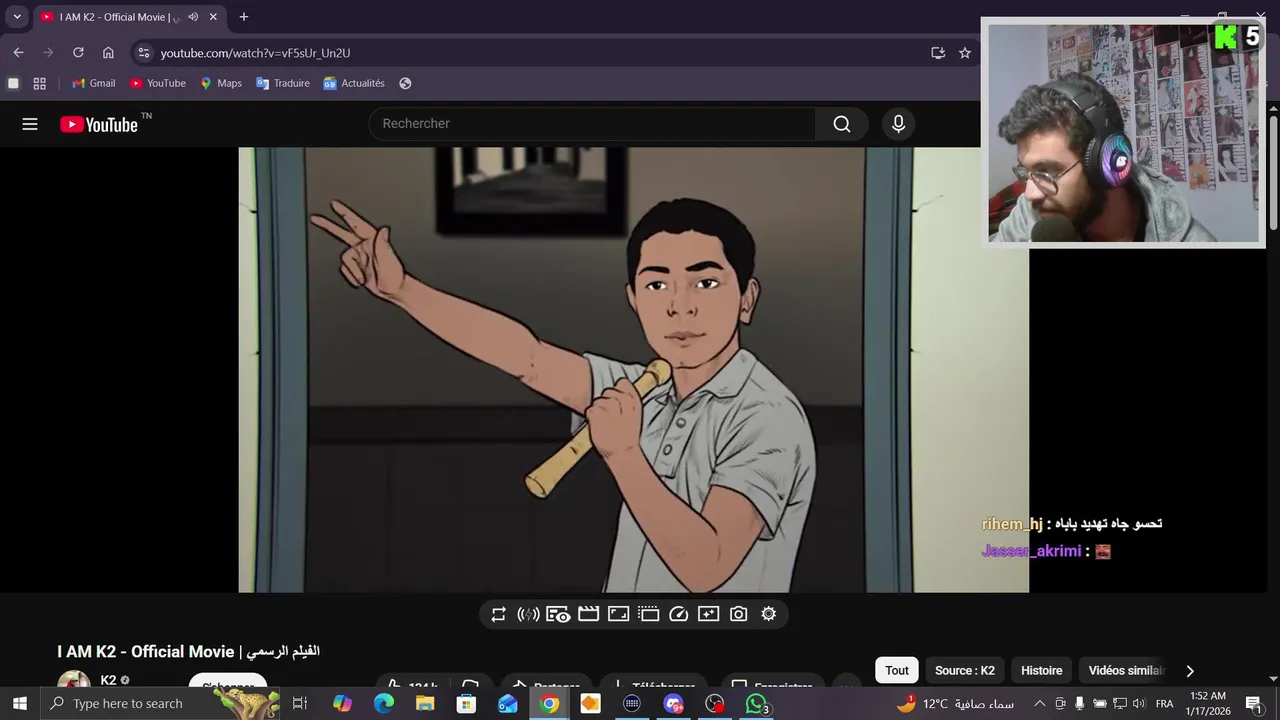This screenshot has height=720, width=1280.
Task: Click the hide-elements eye icon under the player
Action: [558, 614]
